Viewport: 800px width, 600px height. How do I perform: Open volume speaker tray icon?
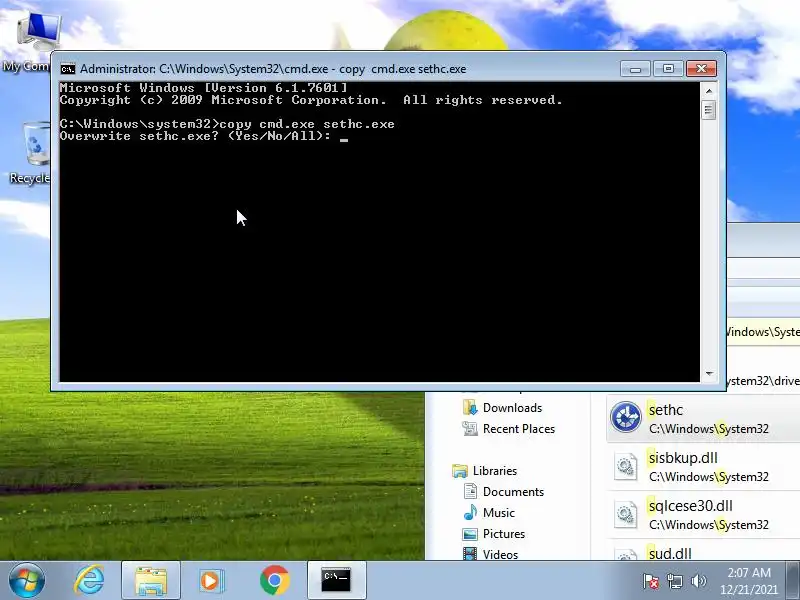[698, 581]
